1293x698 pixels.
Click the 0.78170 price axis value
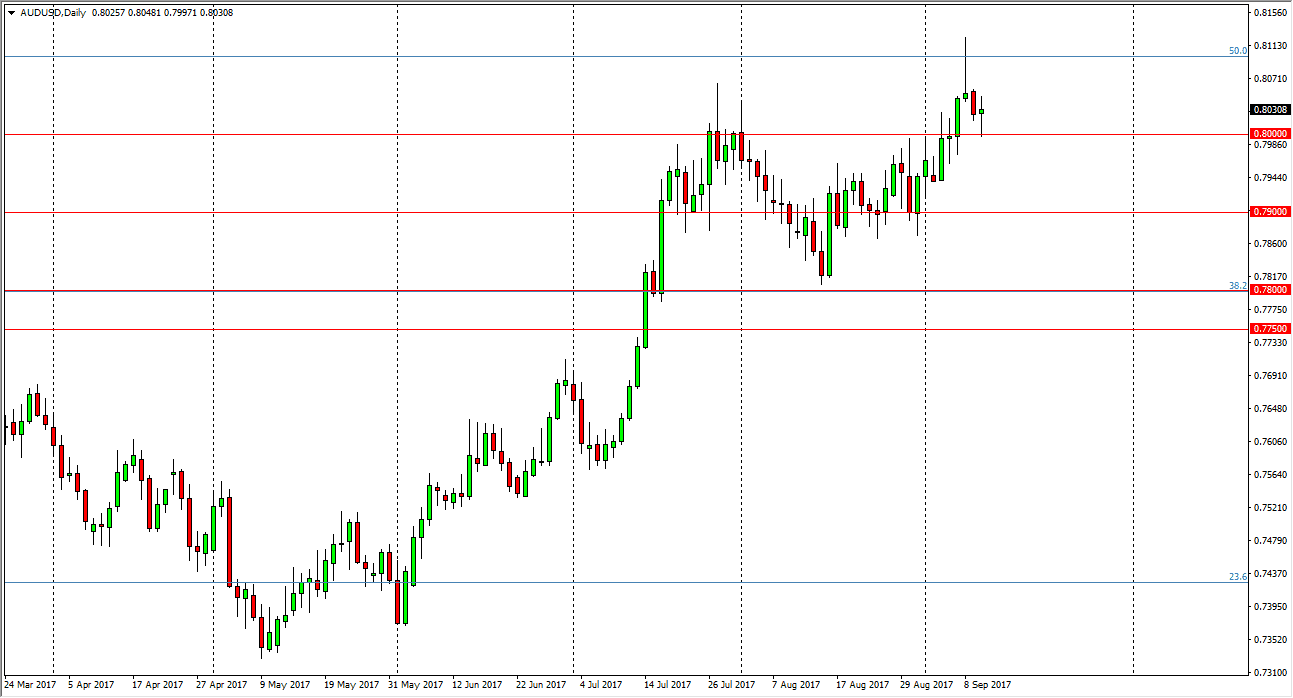click(1270, 276)
